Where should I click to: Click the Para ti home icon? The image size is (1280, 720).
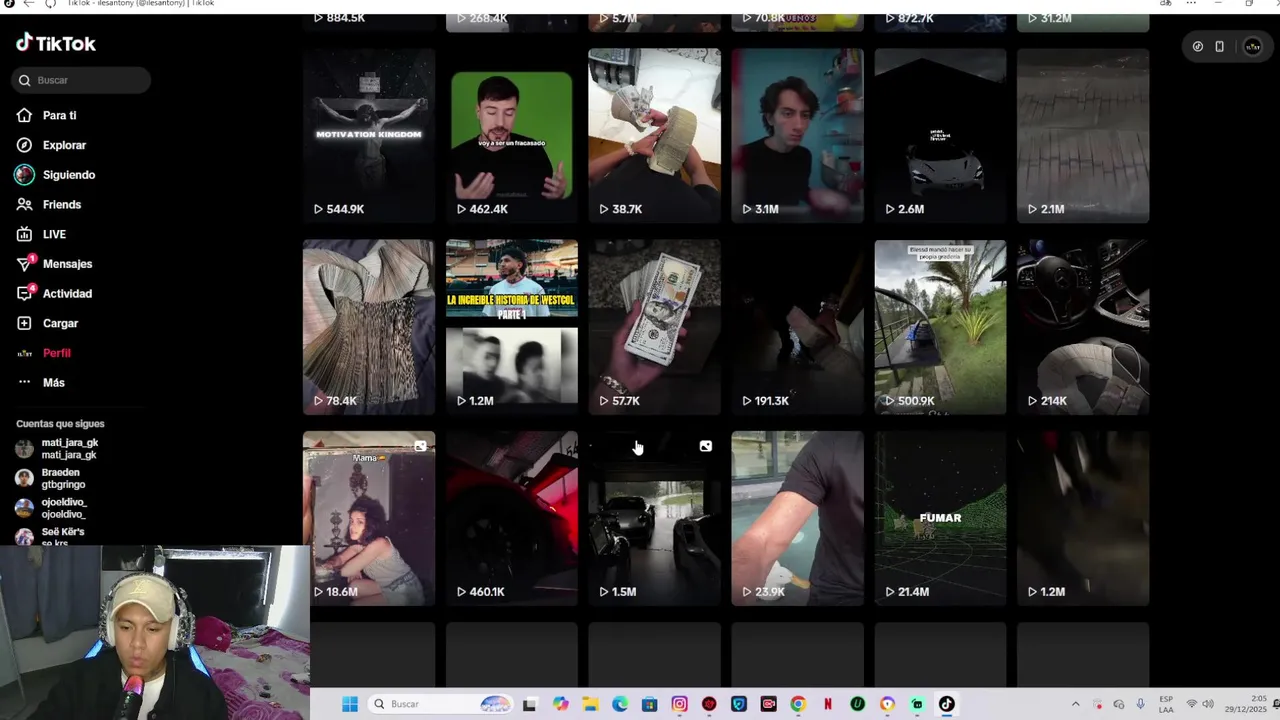[x=24, y=115]
